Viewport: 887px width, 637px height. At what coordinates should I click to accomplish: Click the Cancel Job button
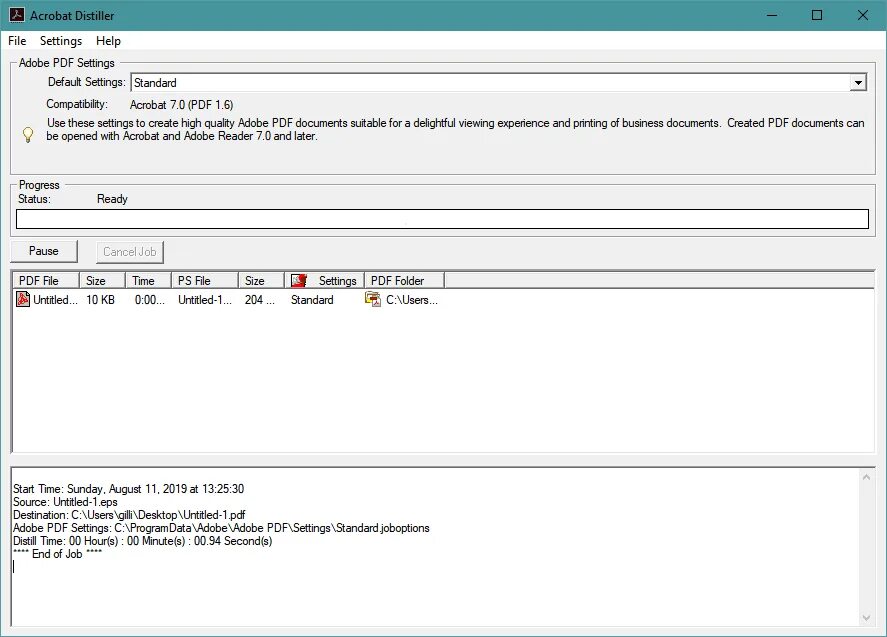[130, 252]
